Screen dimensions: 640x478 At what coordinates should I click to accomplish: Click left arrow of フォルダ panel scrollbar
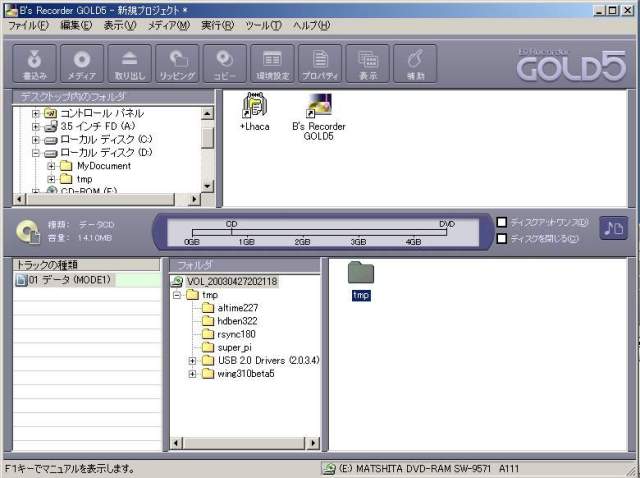[x=176, y=443]
